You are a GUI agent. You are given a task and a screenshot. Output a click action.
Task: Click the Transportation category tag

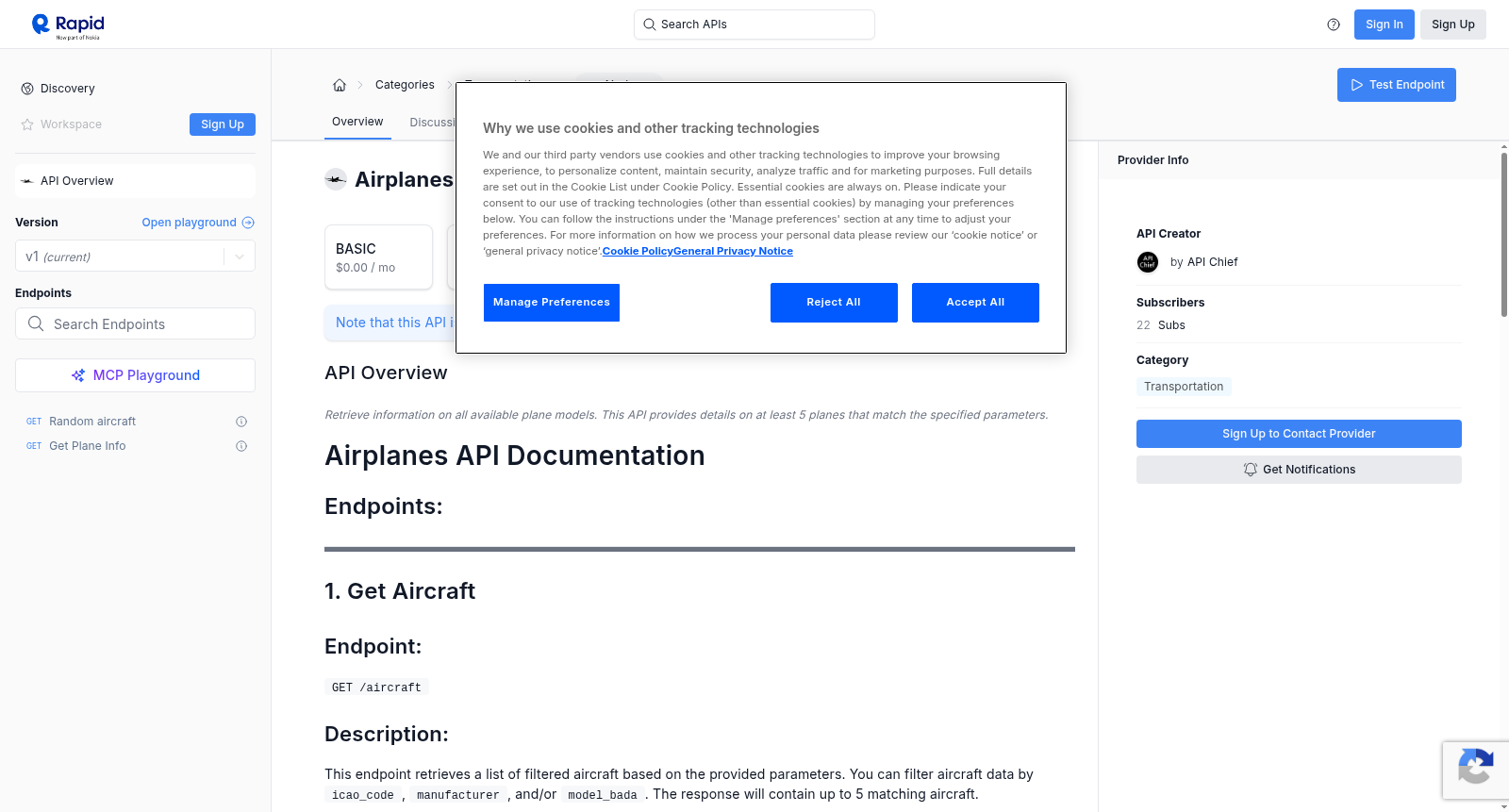(x=1184, y=387)
